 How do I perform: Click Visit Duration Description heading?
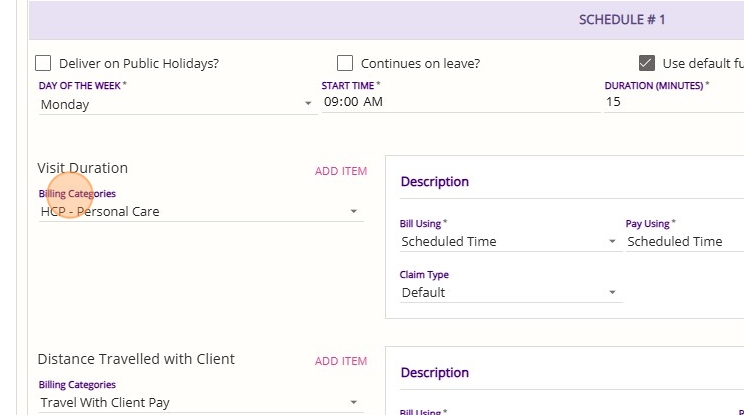435,182
